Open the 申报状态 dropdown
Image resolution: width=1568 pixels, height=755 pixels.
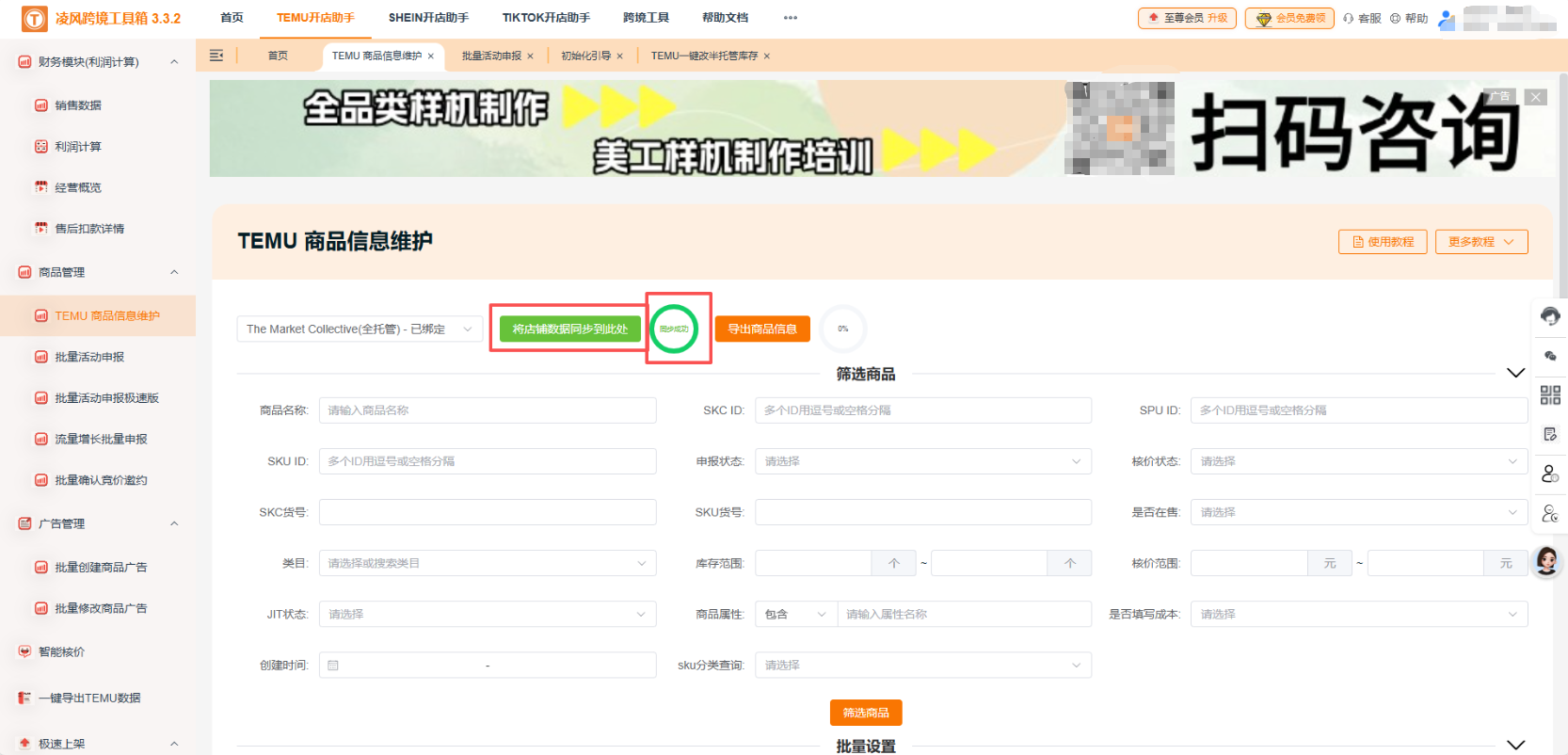923,461
